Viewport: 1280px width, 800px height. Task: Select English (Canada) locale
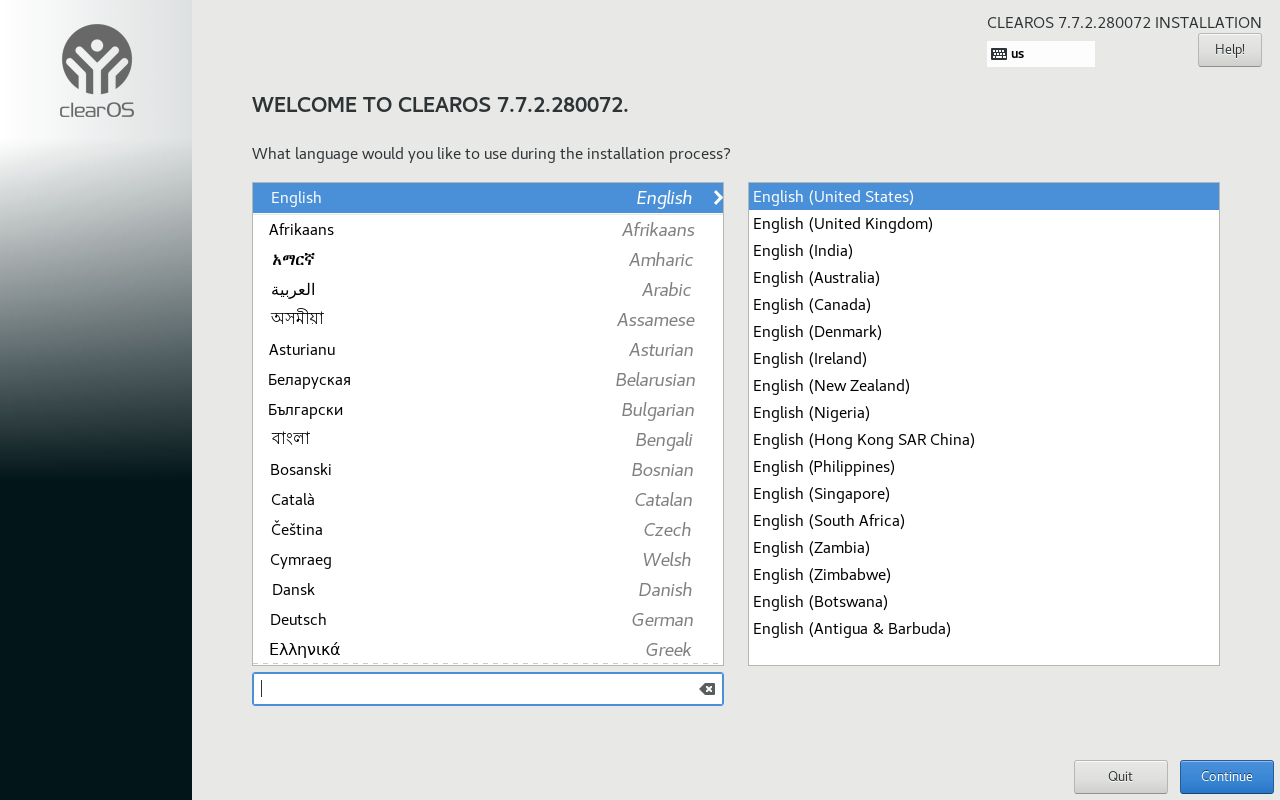(x=984, y=305)
